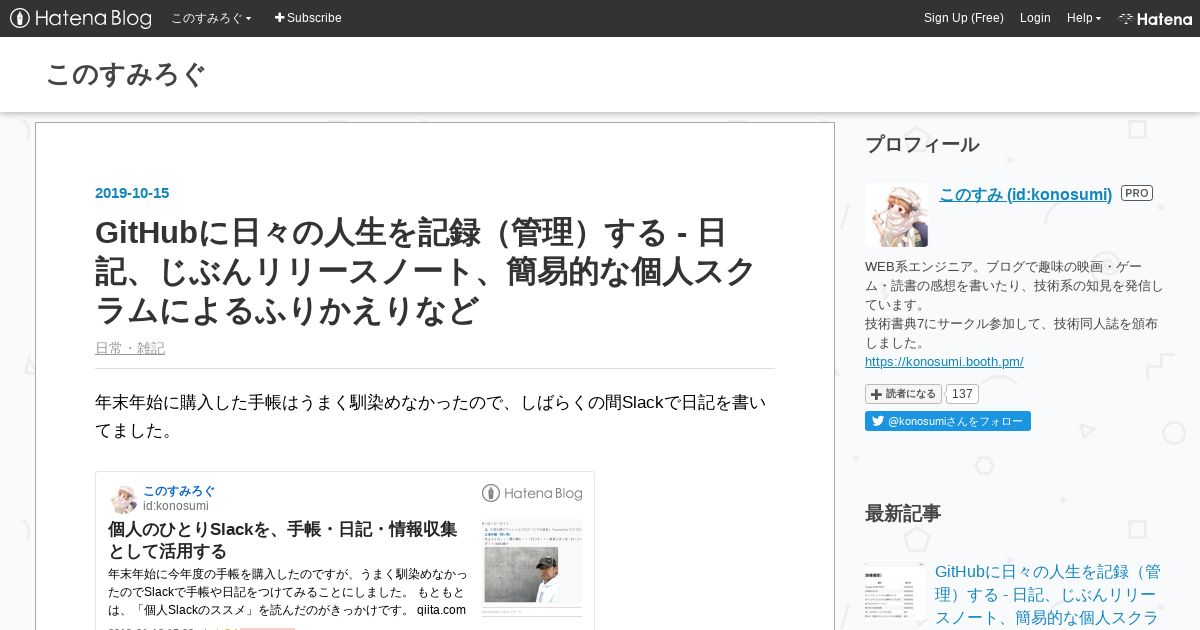The width and height of the screenshot is (1200, 630).
Task: Open the konosumi.booth.pm link
Action: [x=944, y=362]
